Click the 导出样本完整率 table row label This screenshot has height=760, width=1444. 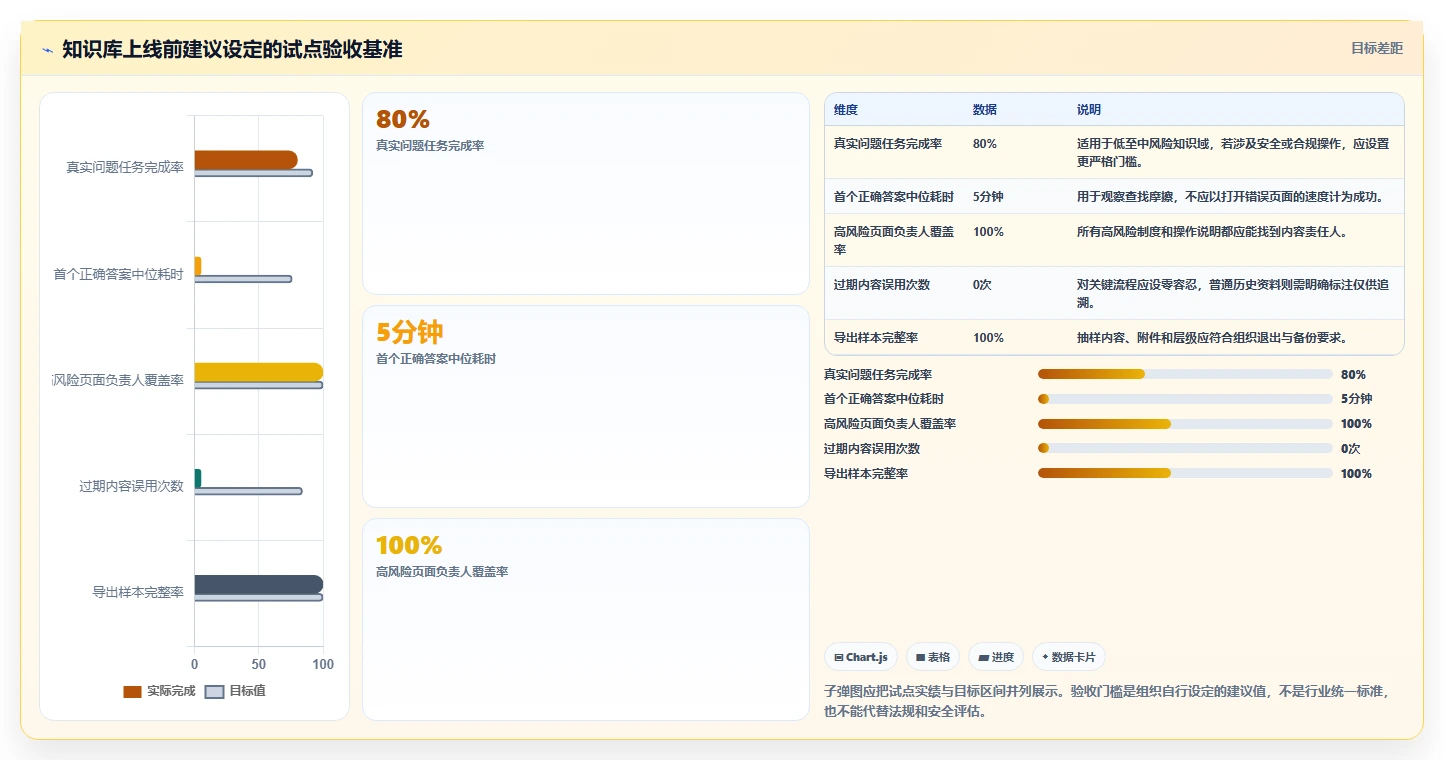pos(876,338)
